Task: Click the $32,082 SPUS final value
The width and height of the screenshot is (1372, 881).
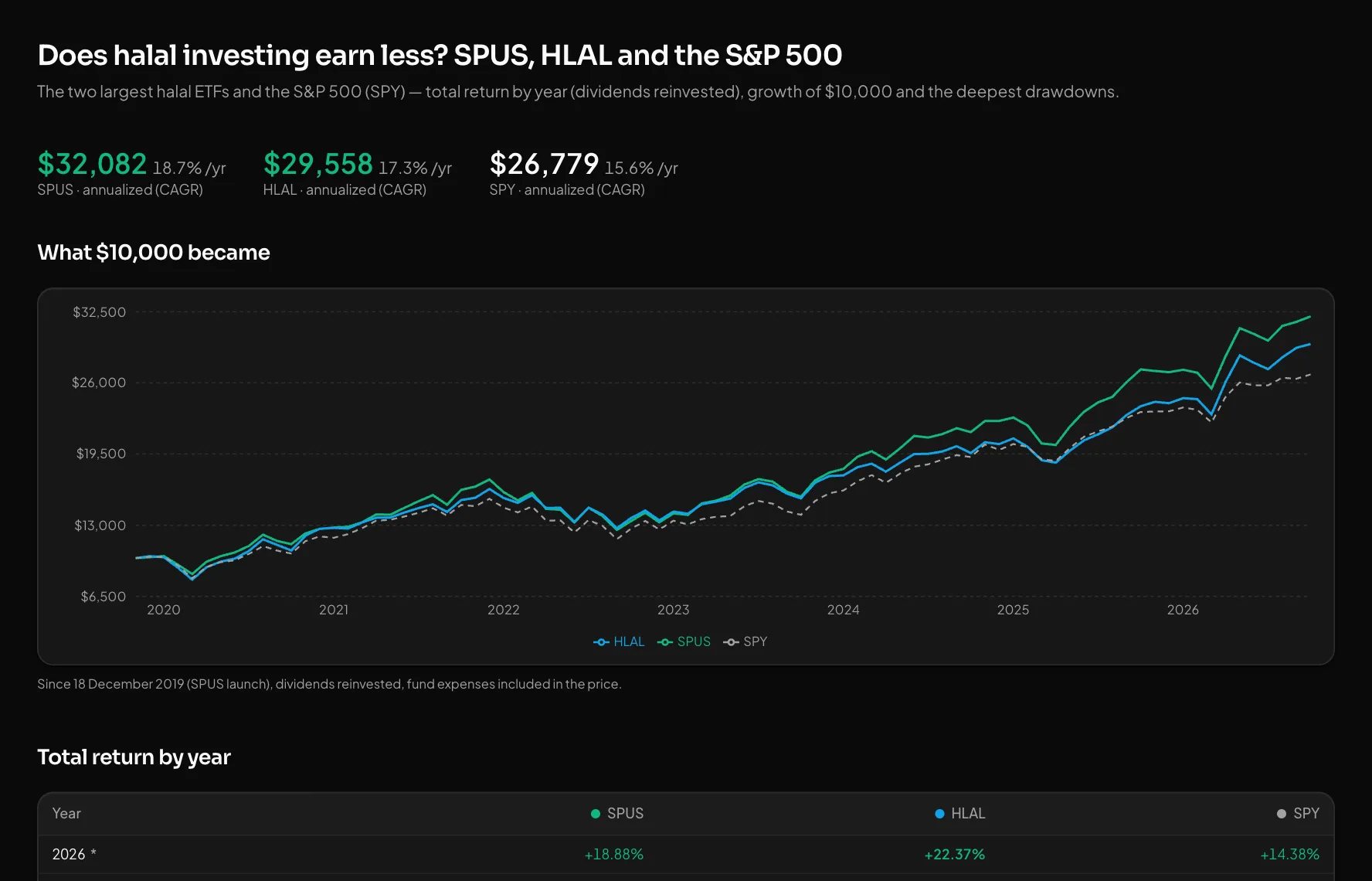Action: pyautogui.click(x=92, y=164)
